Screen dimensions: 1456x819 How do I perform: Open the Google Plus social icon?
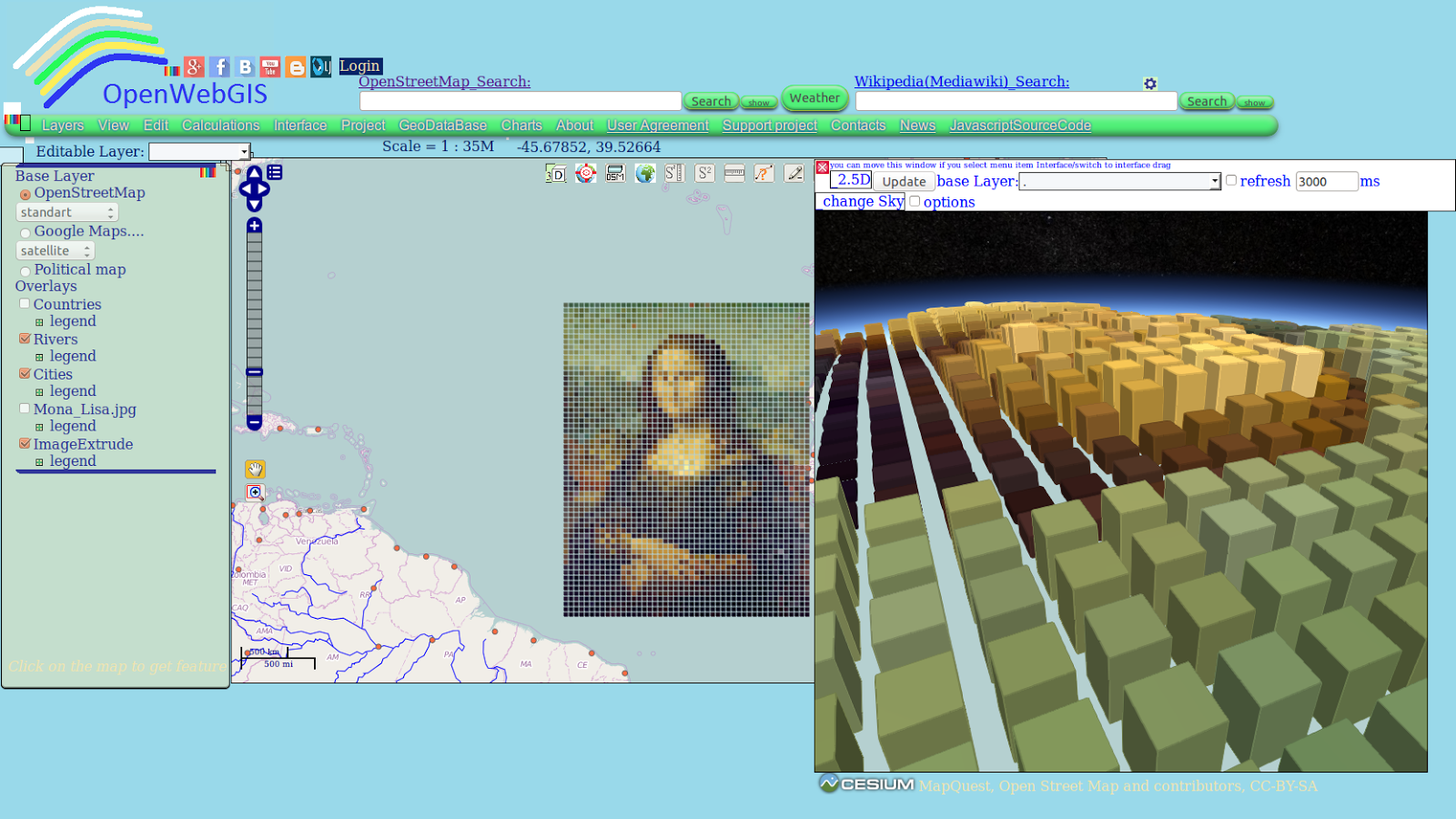194,66
